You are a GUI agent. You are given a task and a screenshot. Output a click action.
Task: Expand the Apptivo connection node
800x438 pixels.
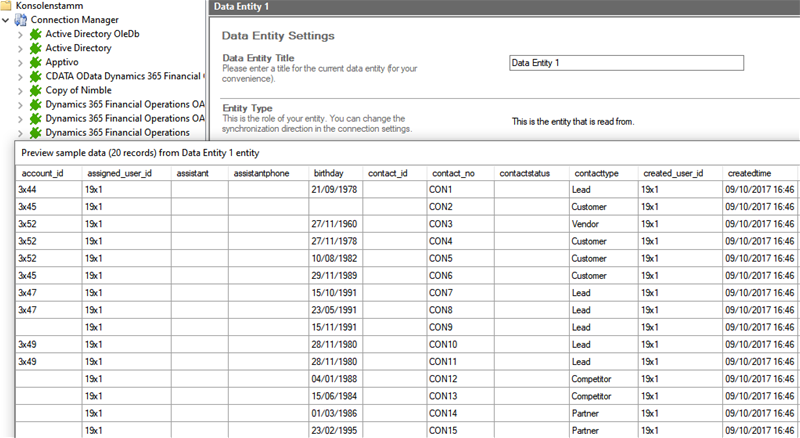tap(21, 62)
